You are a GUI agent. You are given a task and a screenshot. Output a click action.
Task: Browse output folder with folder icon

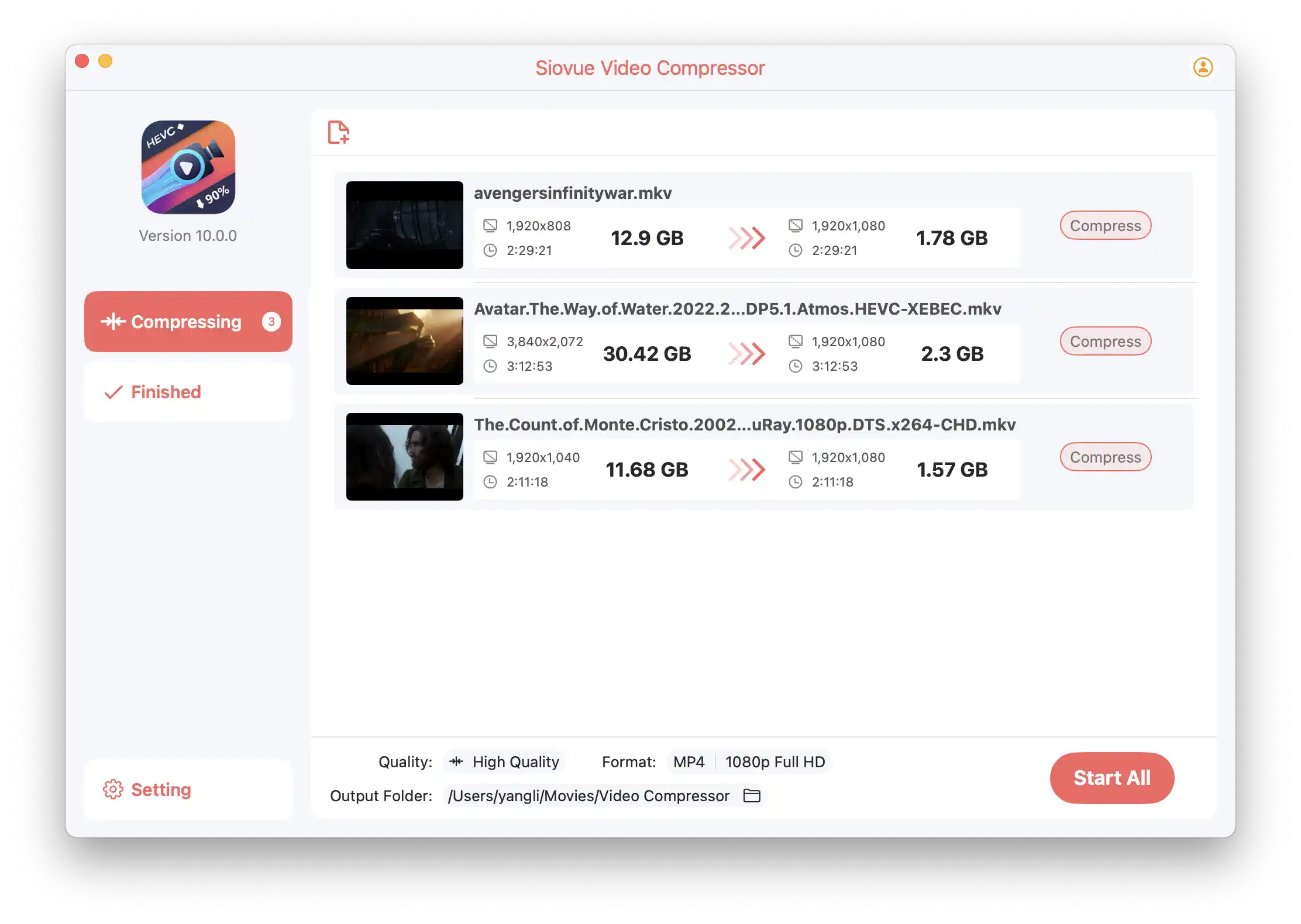click(x=752, y=795)
